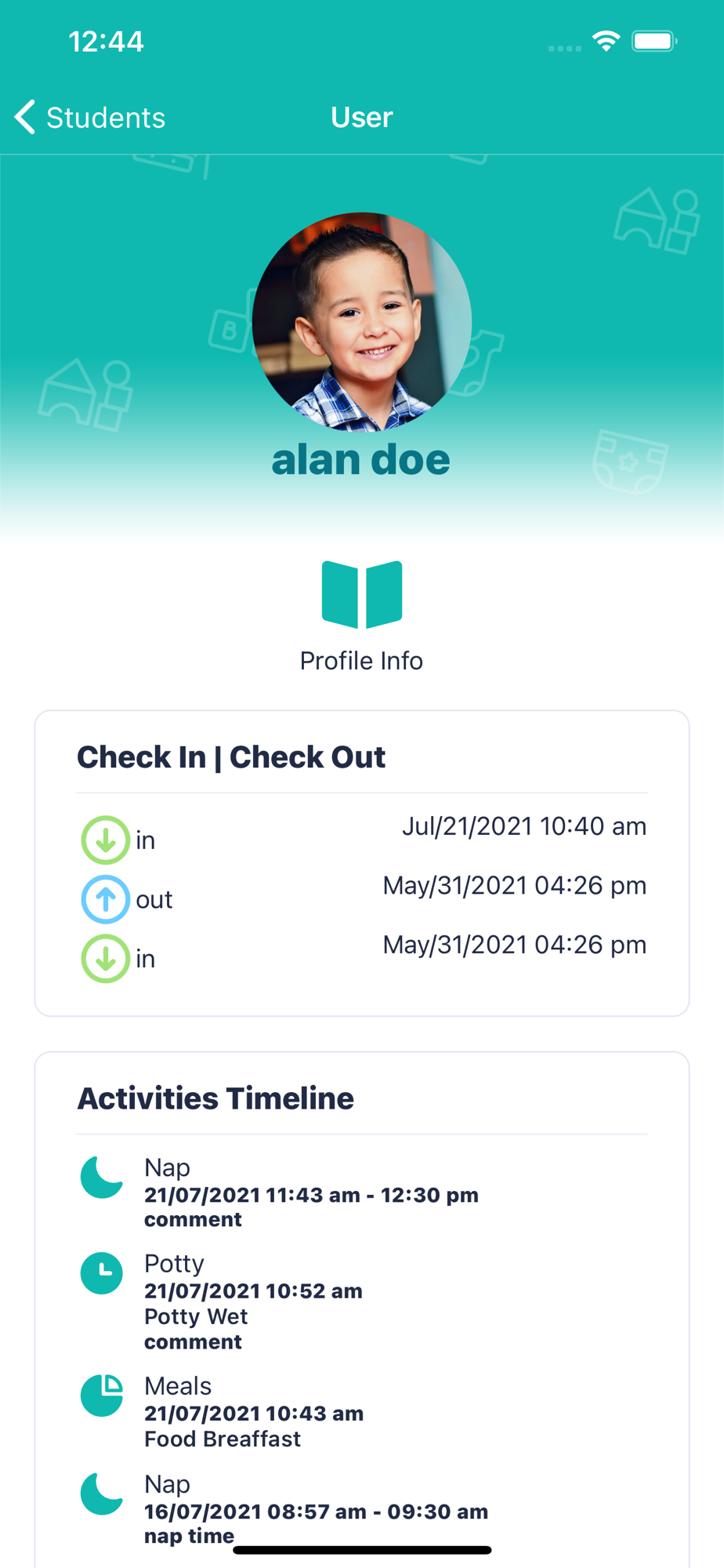Tap alan doe's profile photo
Screen dimensions: 724x1568
[362, 322]
